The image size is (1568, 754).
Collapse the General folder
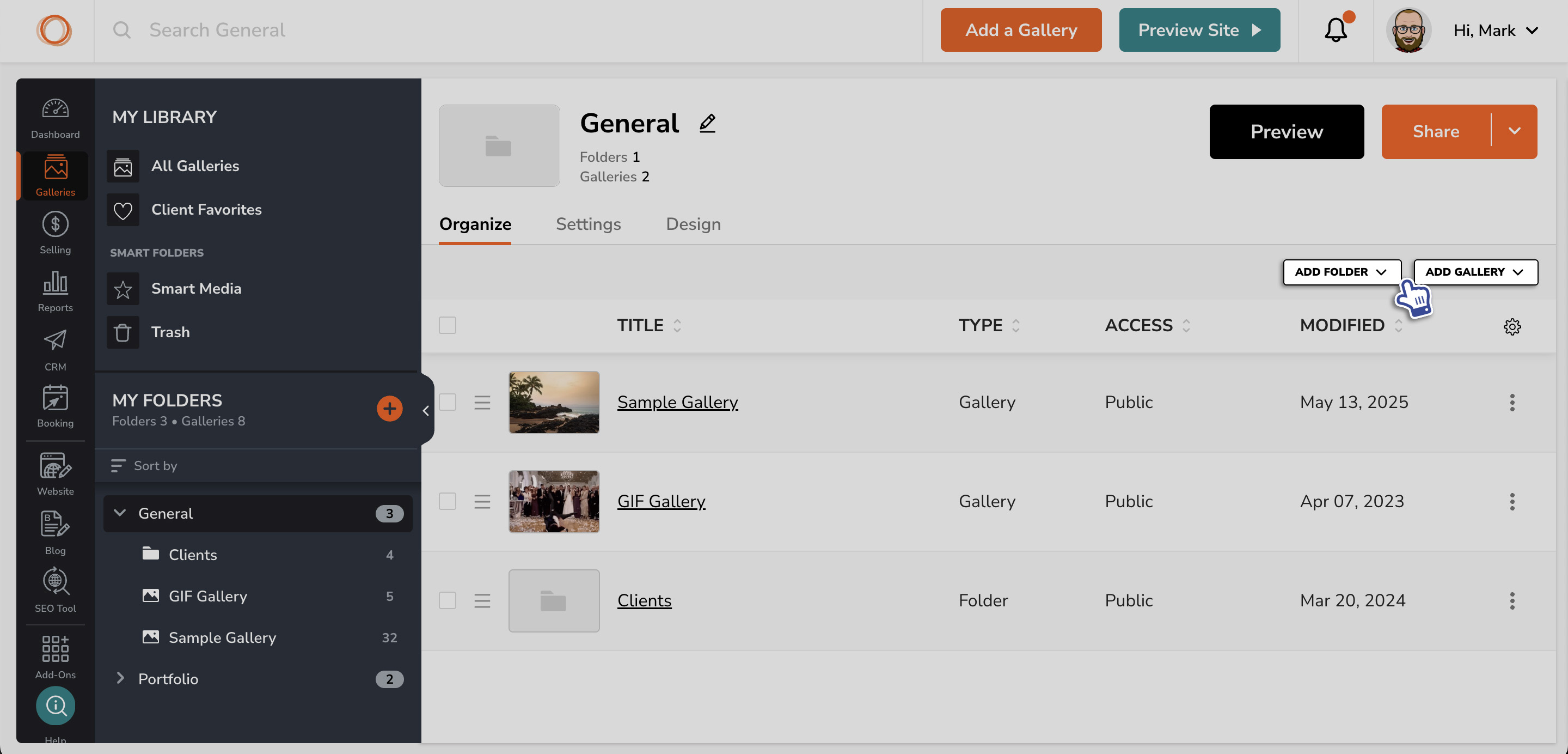(119, 513)
